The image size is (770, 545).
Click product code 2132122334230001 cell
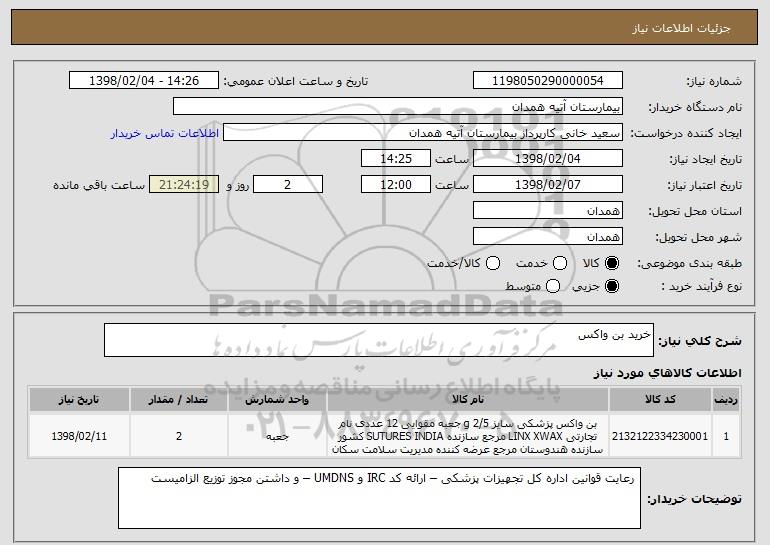click(x=660, y=436)
